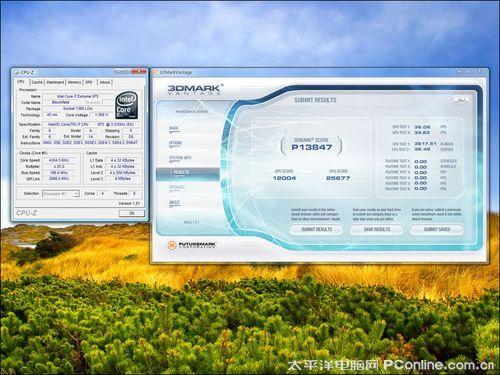Open the processor Selection dropdown in CPU-Z
The width and height of the screenshot is (500, 375).
tap(61, 193)
